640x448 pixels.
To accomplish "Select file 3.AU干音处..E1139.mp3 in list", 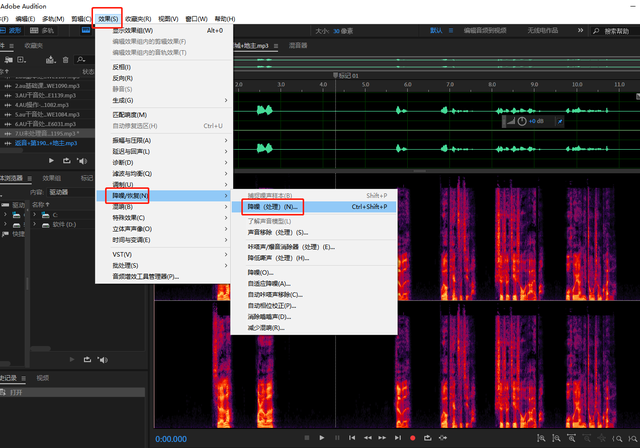I will pyautogui.click(x=45, y=95).
